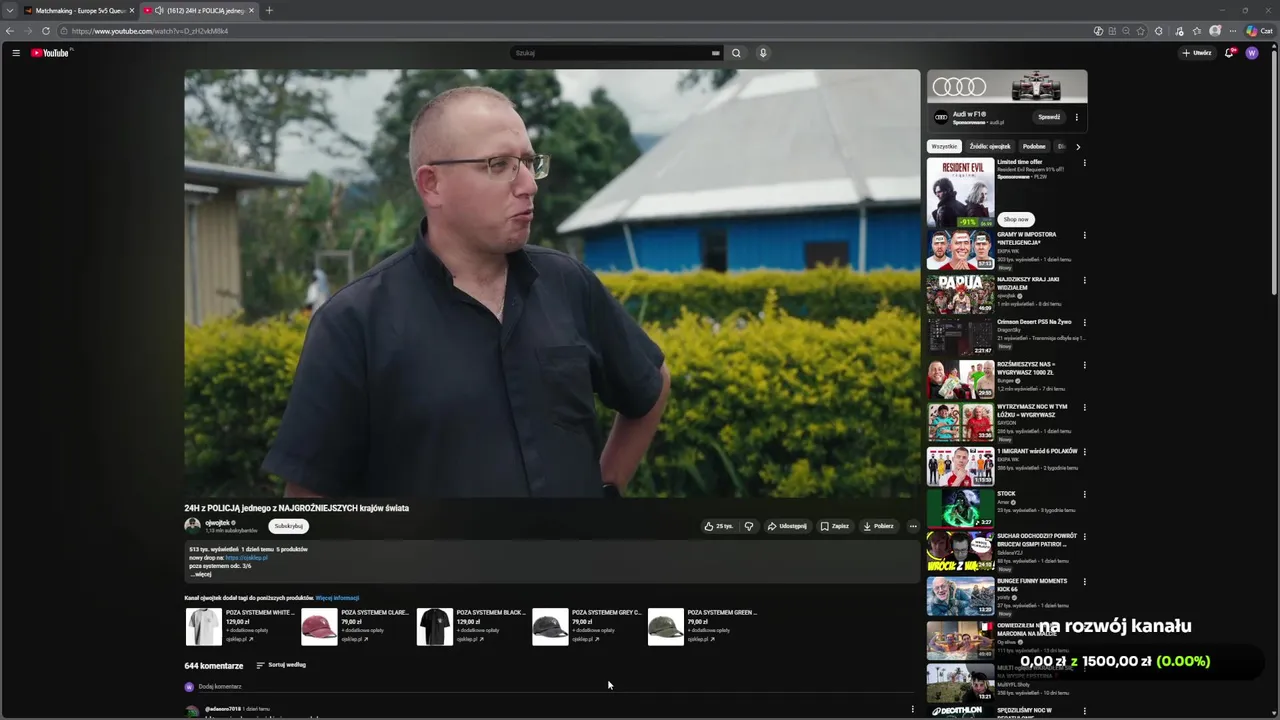Close the Matchmaking browser tab
The image size is (1280, 720).
click(131, 10)
